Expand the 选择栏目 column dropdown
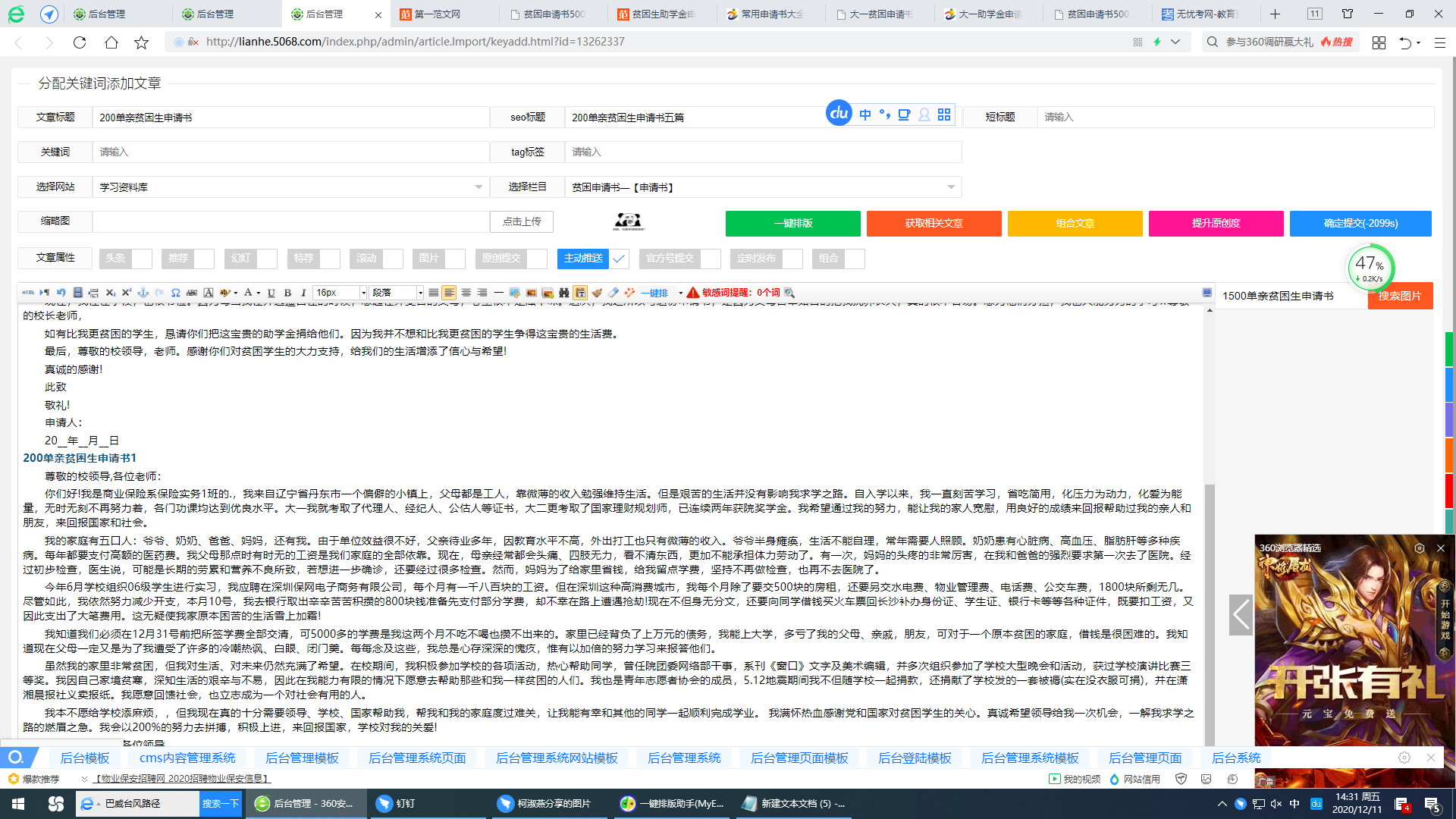1456x819 pixels. click(951, 187)
